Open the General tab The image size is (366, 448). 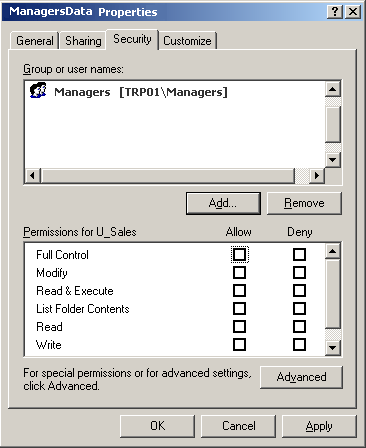coord(35,41)
